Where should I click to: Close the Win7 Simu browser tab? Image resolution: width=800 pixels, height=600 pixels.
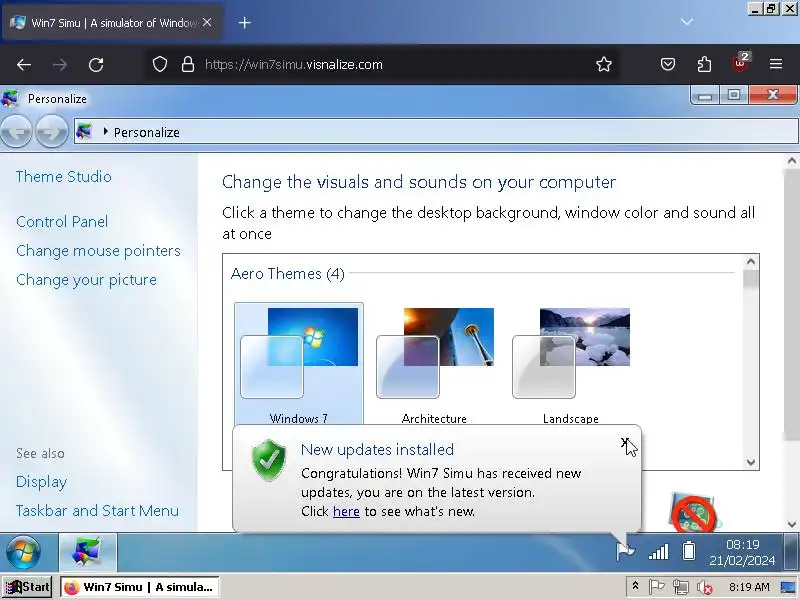click(207, 22)
